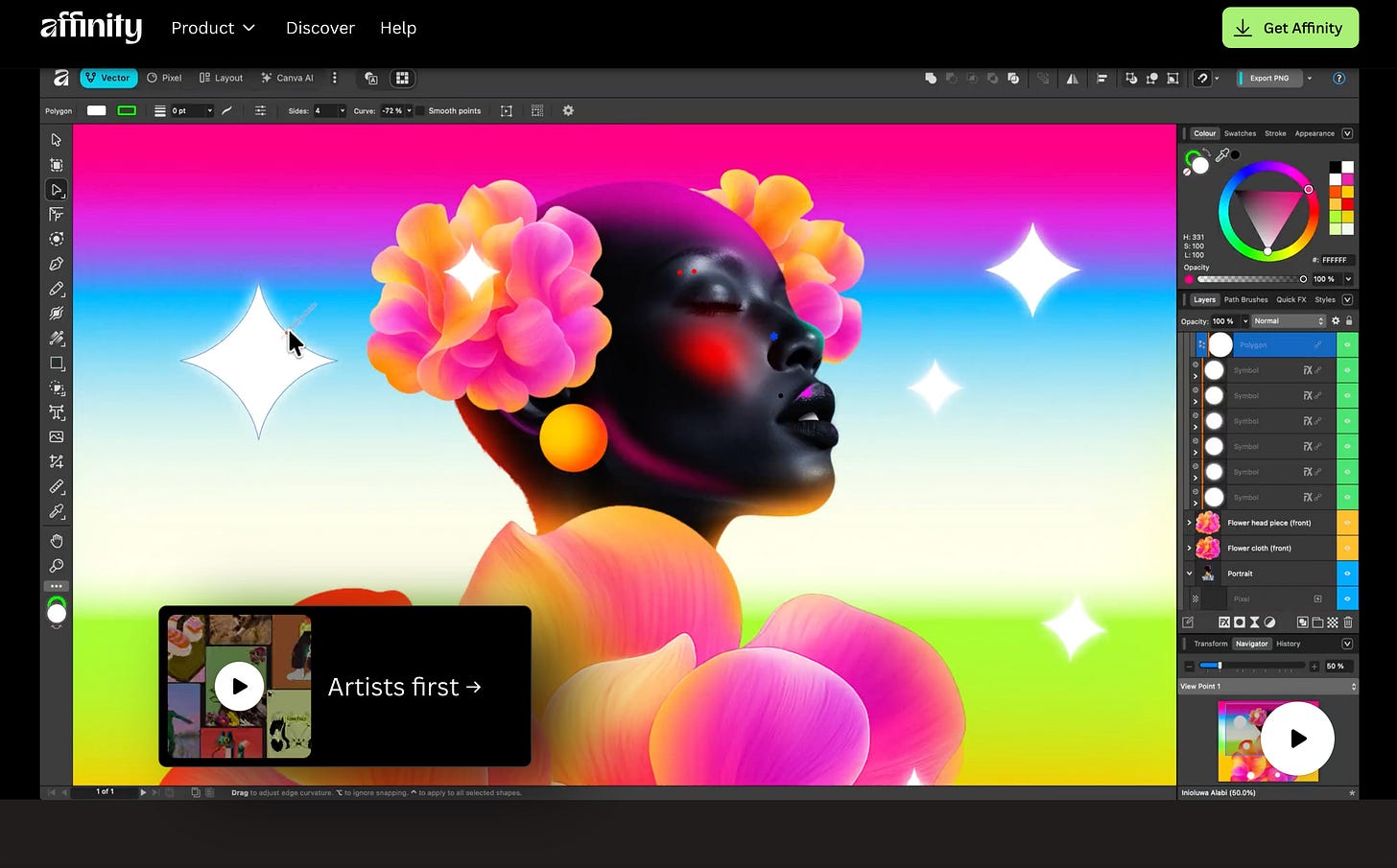Open the gear settings icon in context toolbar

point(568,110)
